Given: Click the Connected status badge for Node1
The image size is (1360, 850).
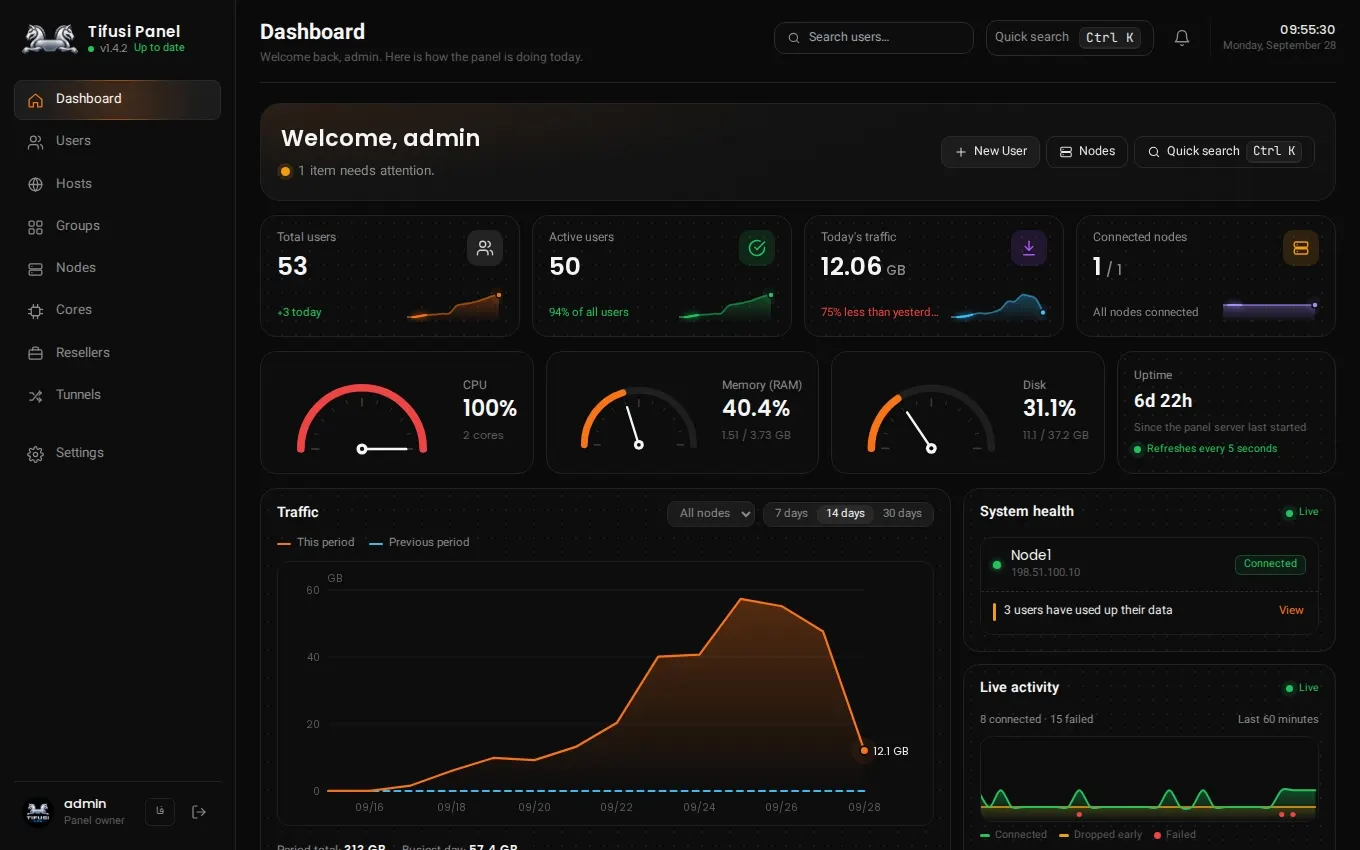Looking at the screenshot, I should tap(1270, 564).
